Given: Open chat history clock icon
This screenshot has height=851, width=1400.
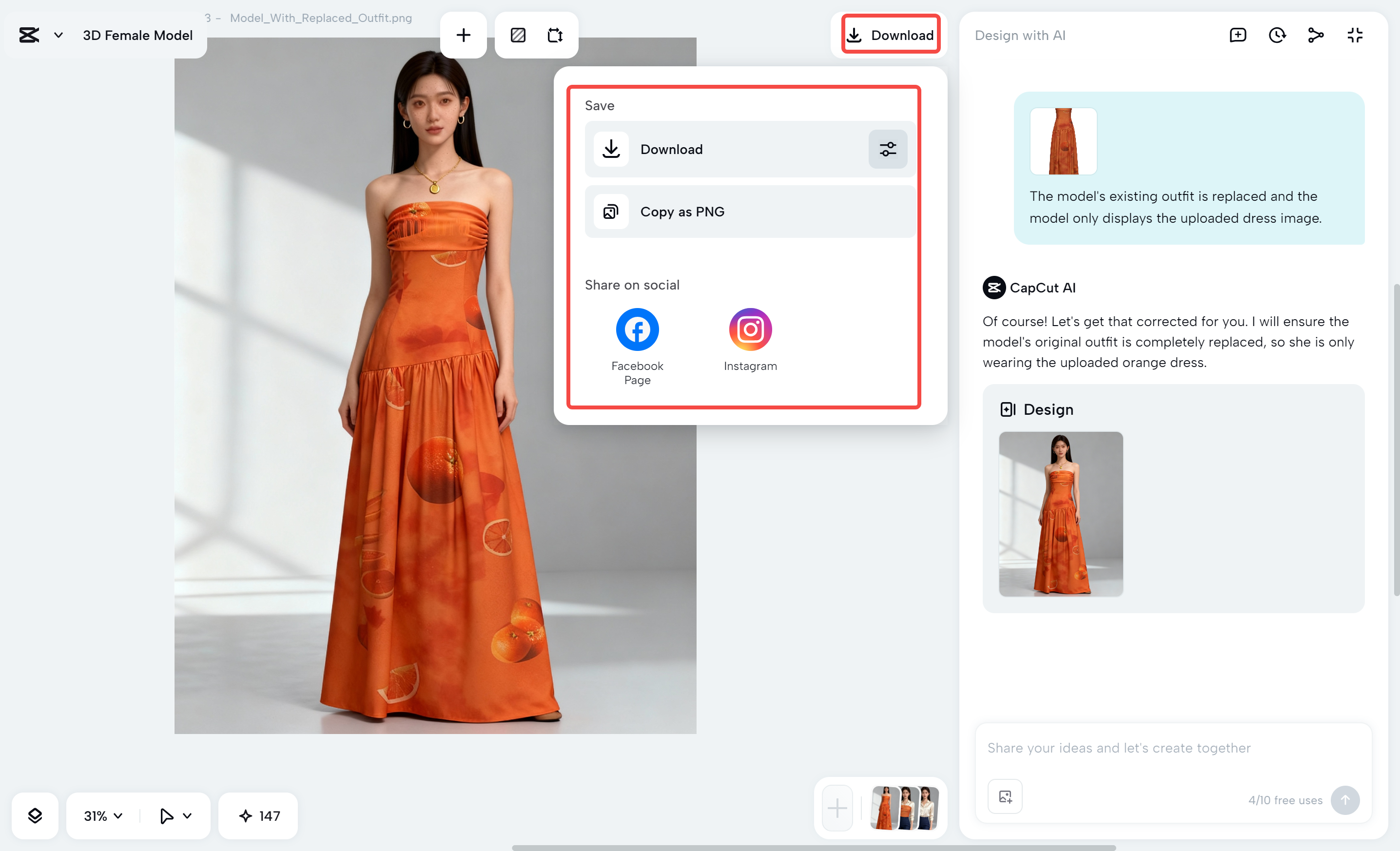Looking at the screenshot, I should 1277,35.
